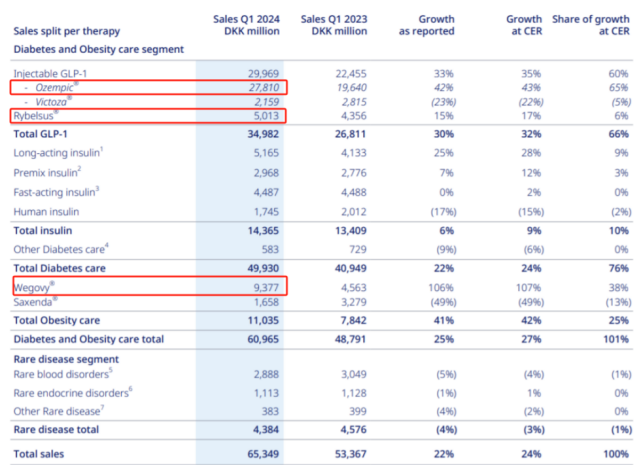Select Human insulin value 1,745
The image size is (640, 466).
coord(266,212)
